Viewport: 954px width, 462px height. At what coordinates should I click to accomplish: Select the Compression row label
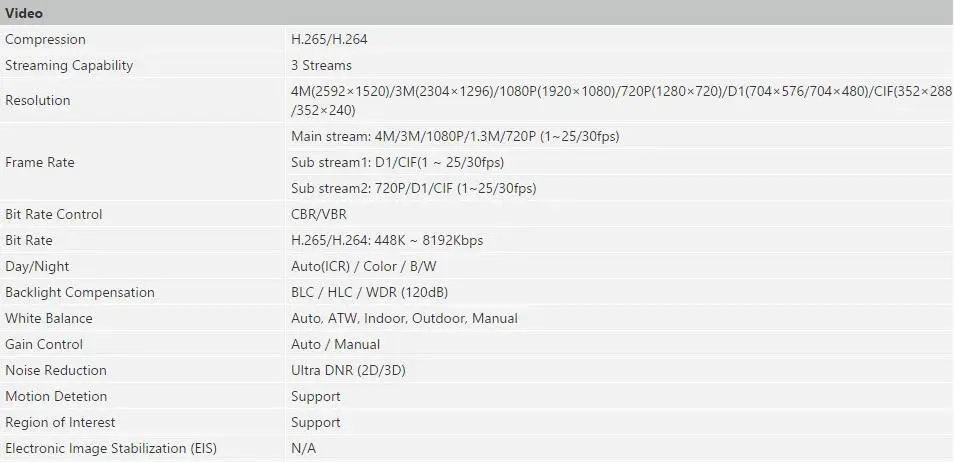coord(45,40)
